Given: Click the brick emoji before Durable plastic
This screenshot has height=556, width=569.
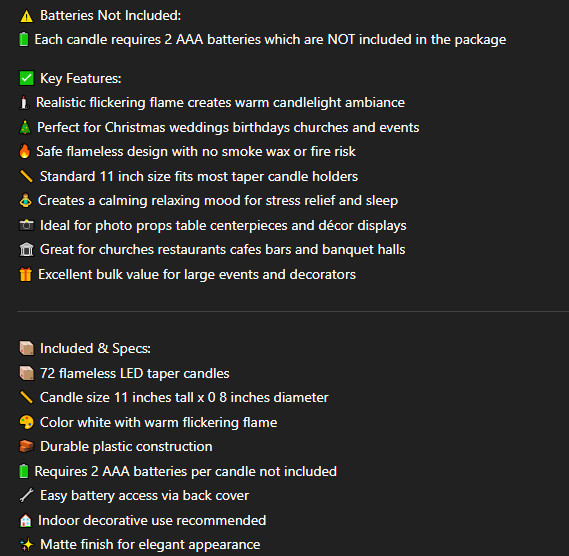Looking at the screenshot, I should click(x=26, y=446).
